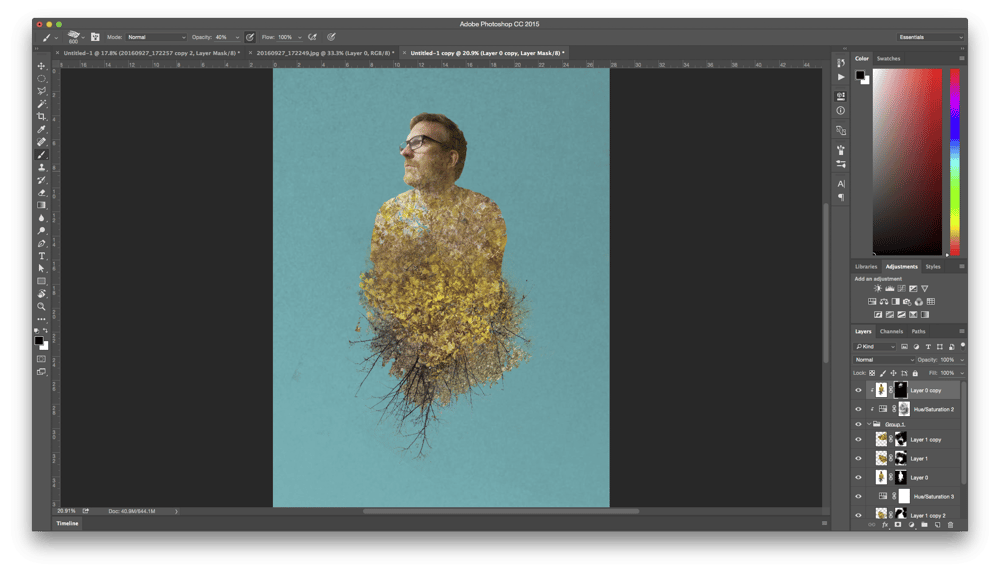The image size is (1000, 575).
Task: Select the Clone Stamp tool
Action: pos(41,168)
